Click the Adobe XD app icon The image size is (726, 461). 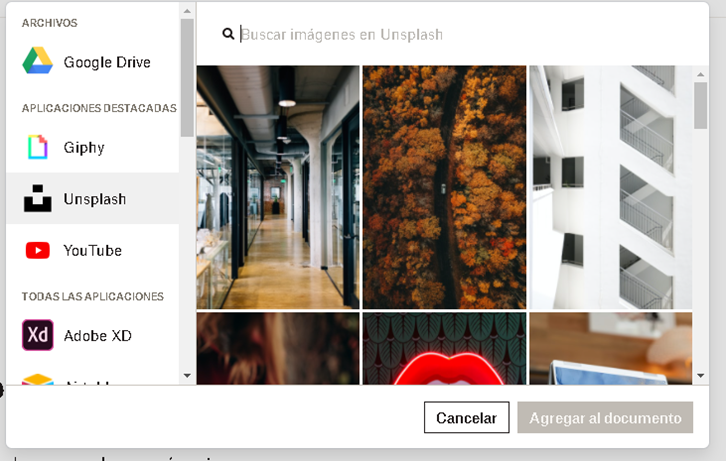click(38, 335)
